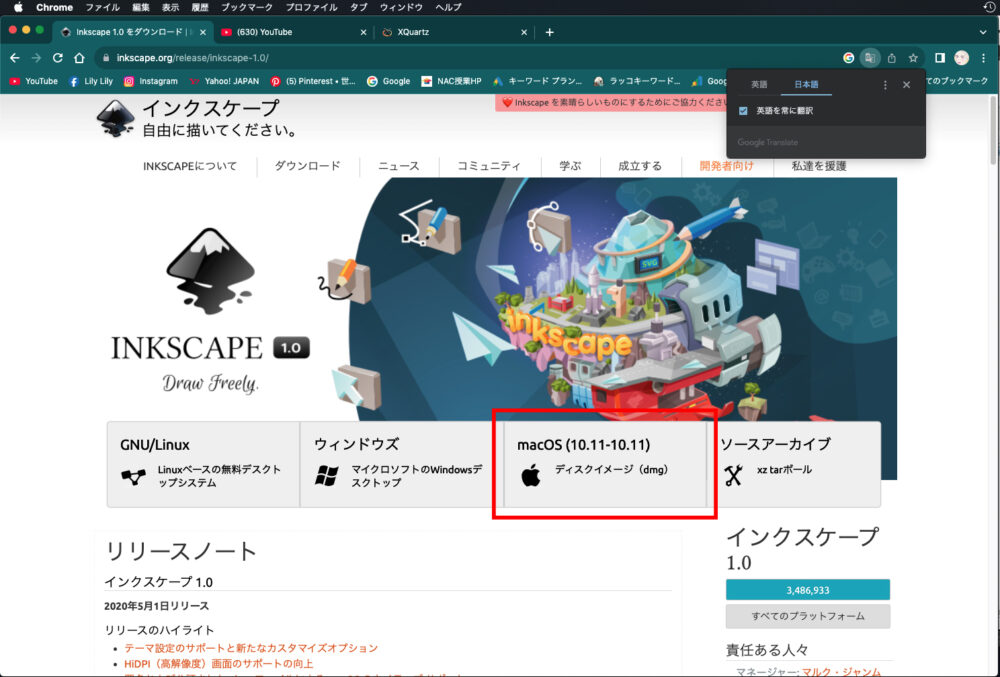Screen dimensions: 1000x677
Task: Reload the page with the refresh icon
Action: coord(58,58)
